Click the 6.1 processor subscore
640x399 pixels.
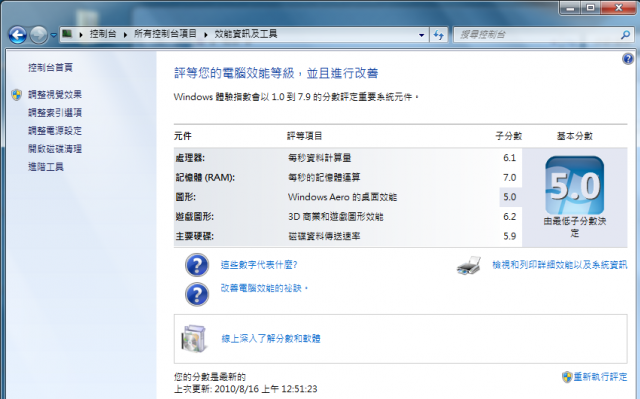click(509, 157)
